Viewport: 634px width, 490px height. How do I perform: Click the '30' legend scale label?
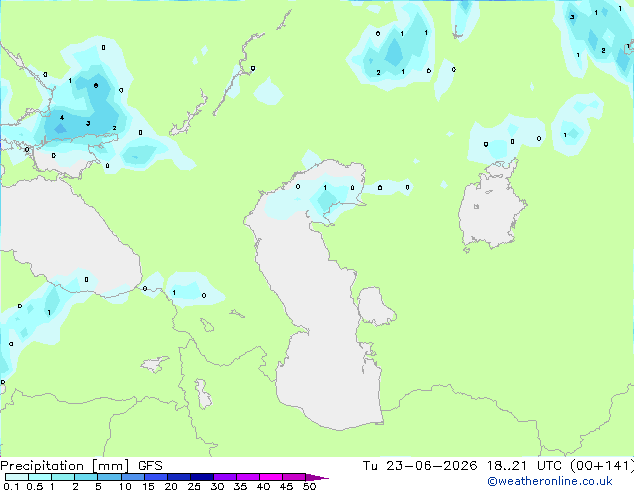(x=217, y=486)
